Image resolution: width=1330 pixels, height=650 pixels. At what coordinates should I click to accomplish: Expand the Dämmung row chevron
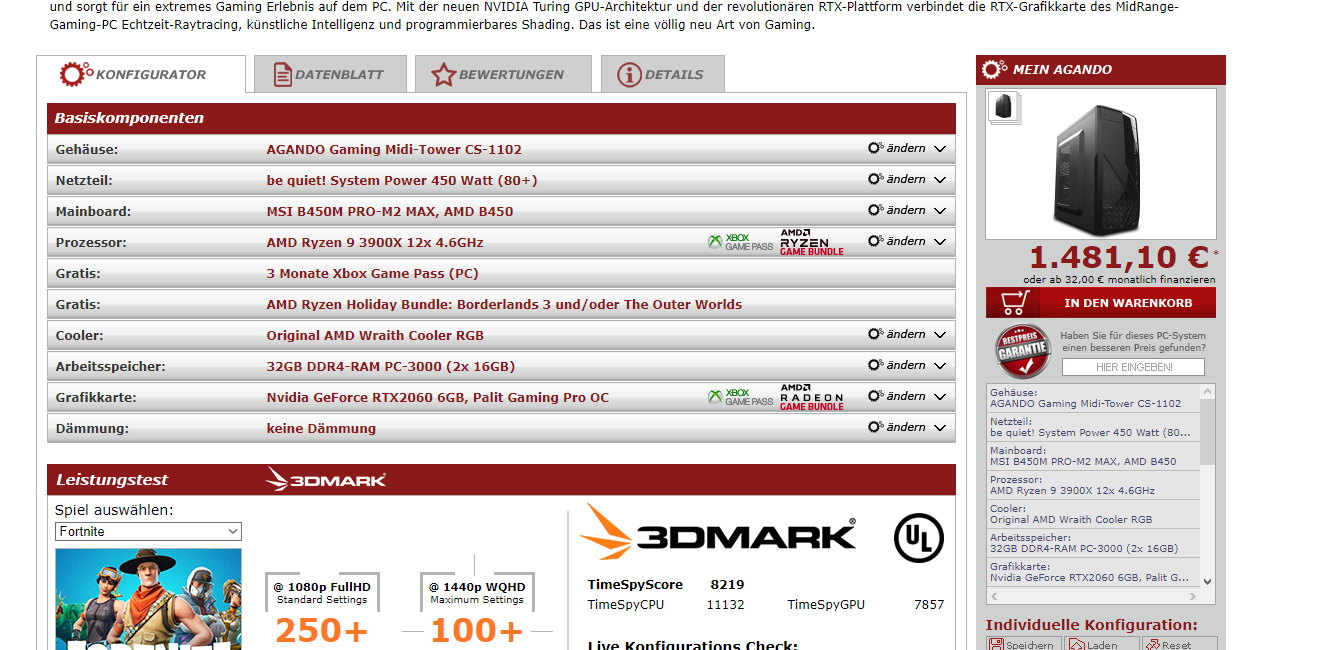coord(939,428)
